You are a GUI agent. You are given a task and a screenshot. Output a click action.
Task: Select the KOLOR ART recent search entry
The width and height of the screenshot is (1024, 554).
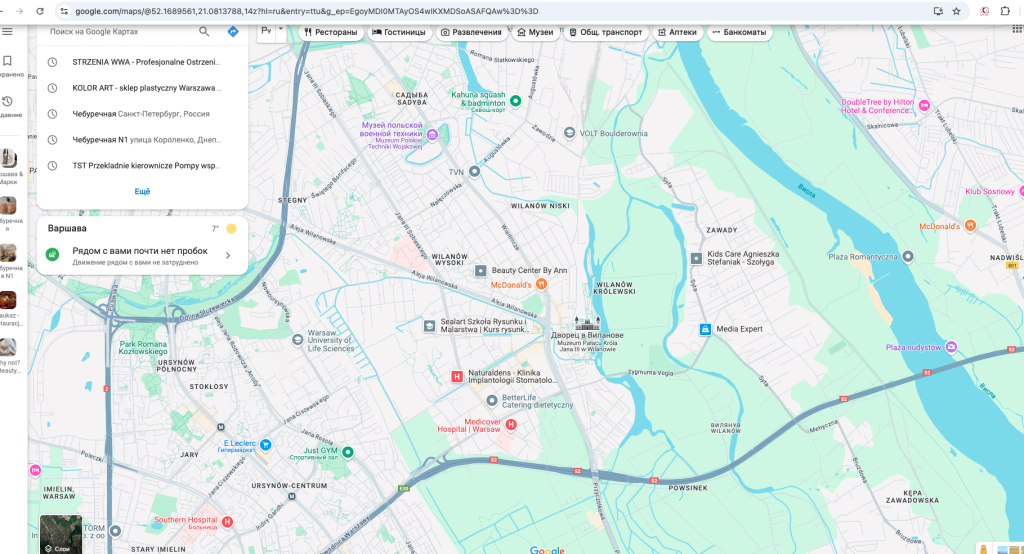[x=145, y=87]
